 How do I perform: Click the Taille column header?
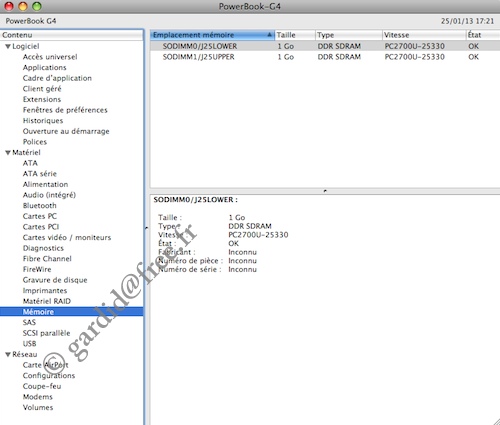point(295,35)
